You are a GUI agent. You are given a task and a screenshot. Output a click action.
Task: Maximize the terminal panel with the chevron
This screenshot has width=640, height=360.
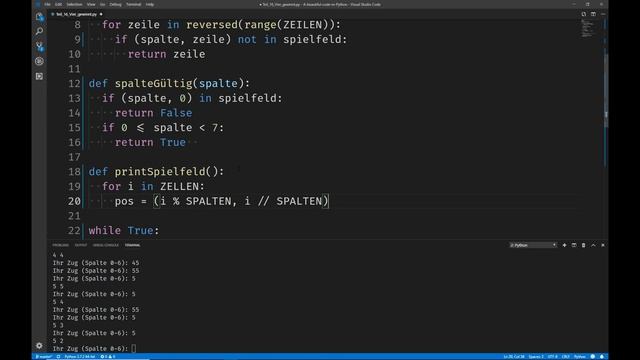click(593, 245)
